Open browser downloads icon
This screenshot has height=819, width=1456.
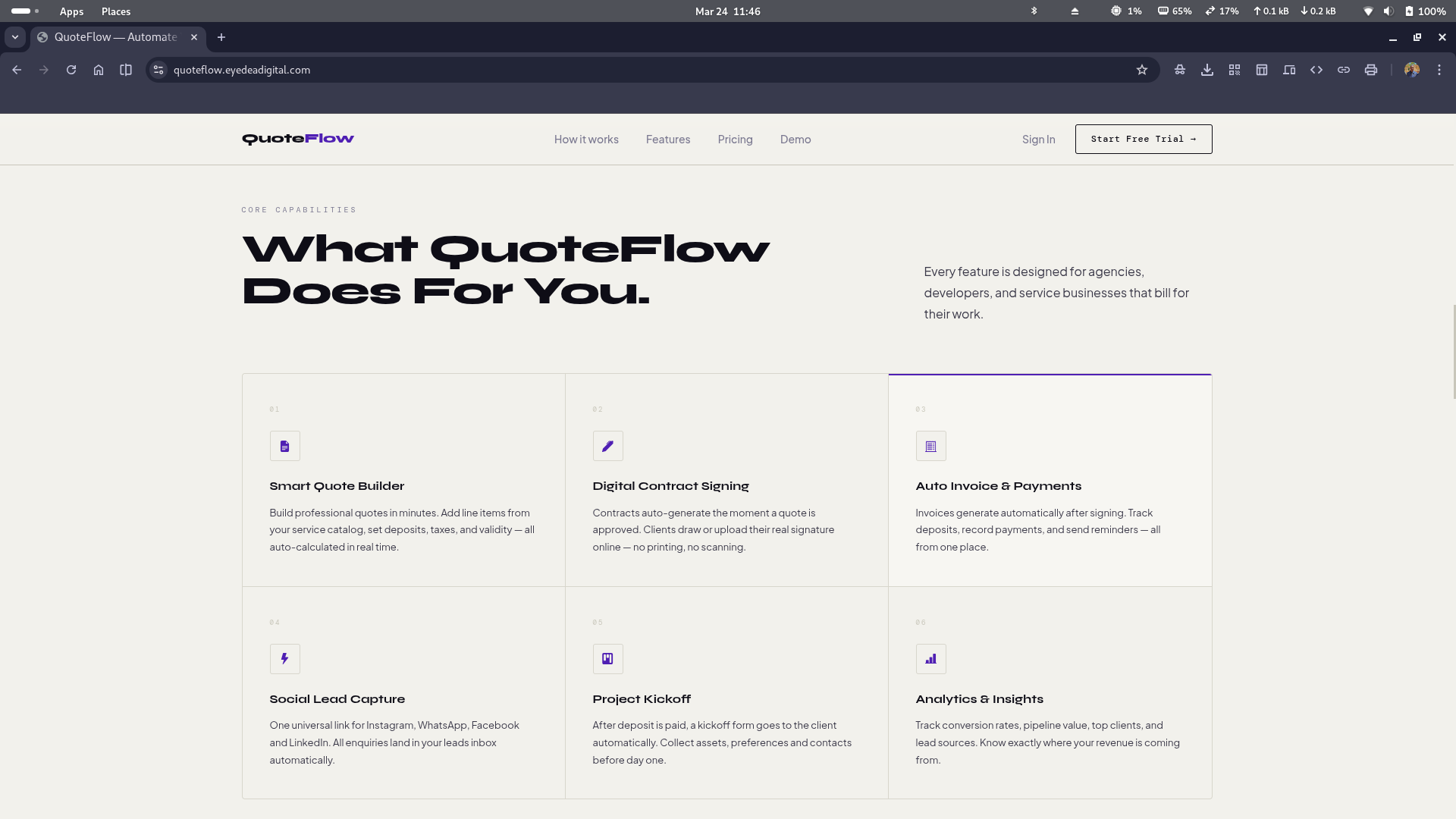pos(1207,70)
